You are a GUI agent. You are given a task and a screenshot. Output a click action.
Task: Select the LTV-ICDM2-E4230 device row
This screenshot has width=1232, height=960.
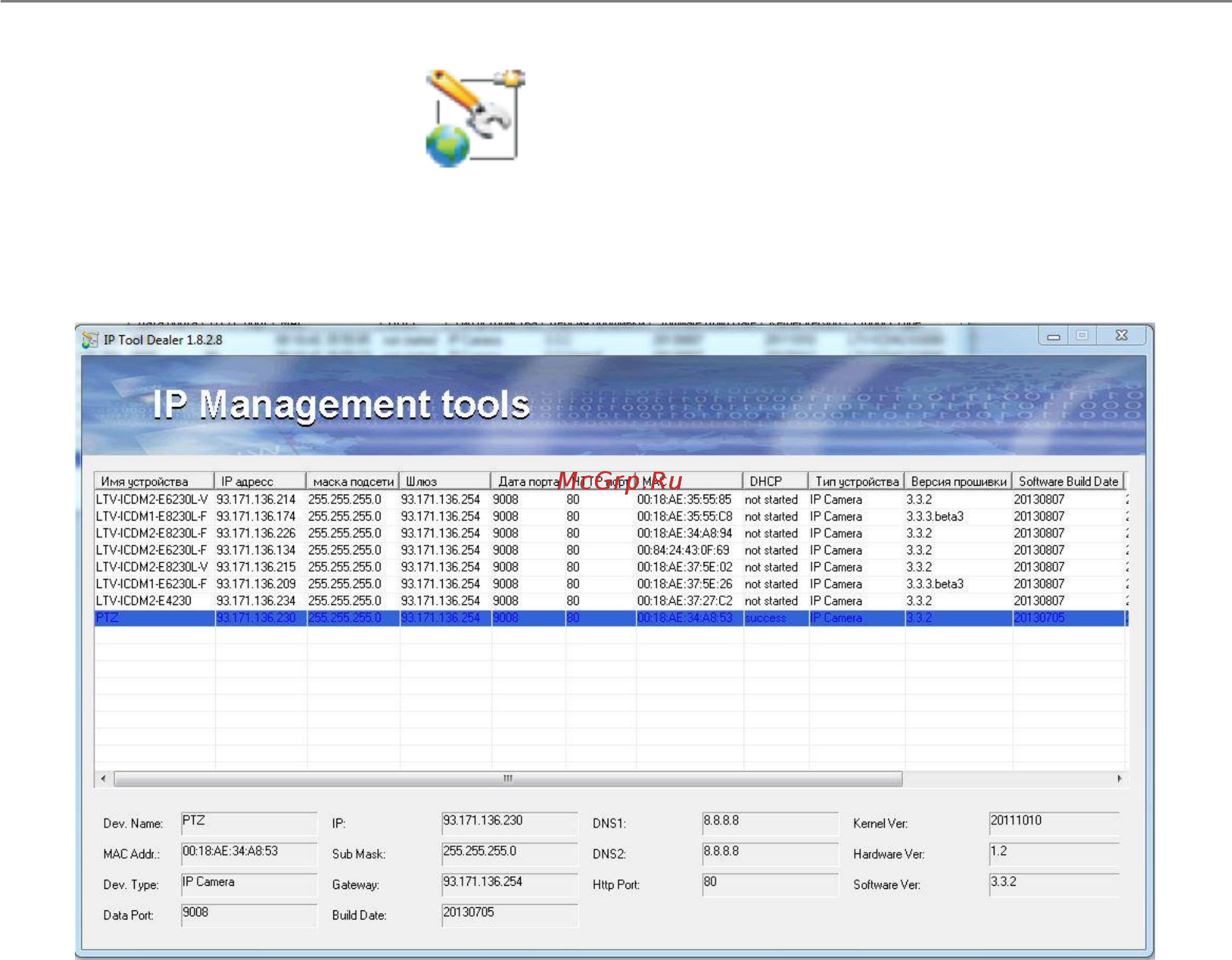coord(610,601)
